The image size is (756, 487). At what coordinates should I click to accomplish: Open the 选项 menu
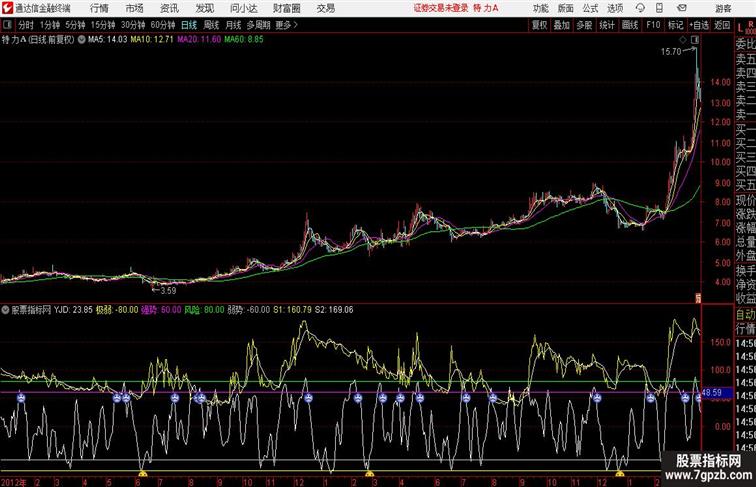point(615,8)
